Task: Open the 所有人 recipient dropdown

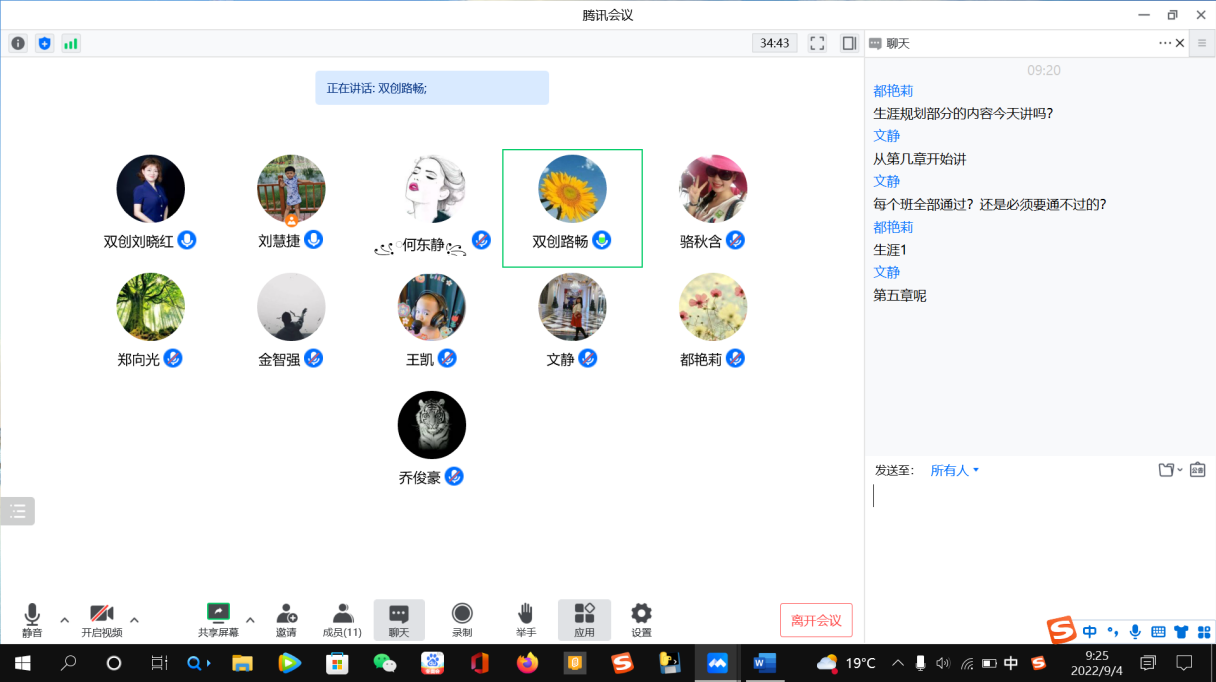Action: [955, 470]
